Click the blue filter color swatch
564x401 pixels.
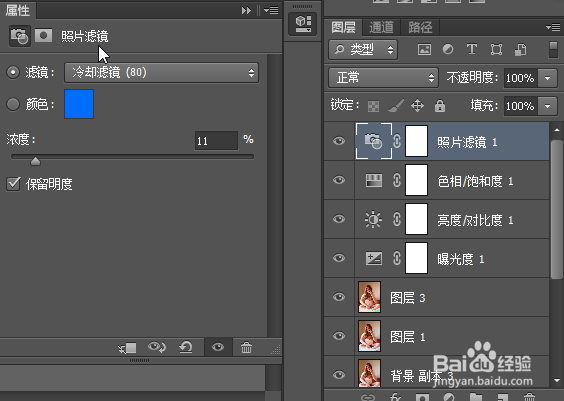(x=79, y=104)
